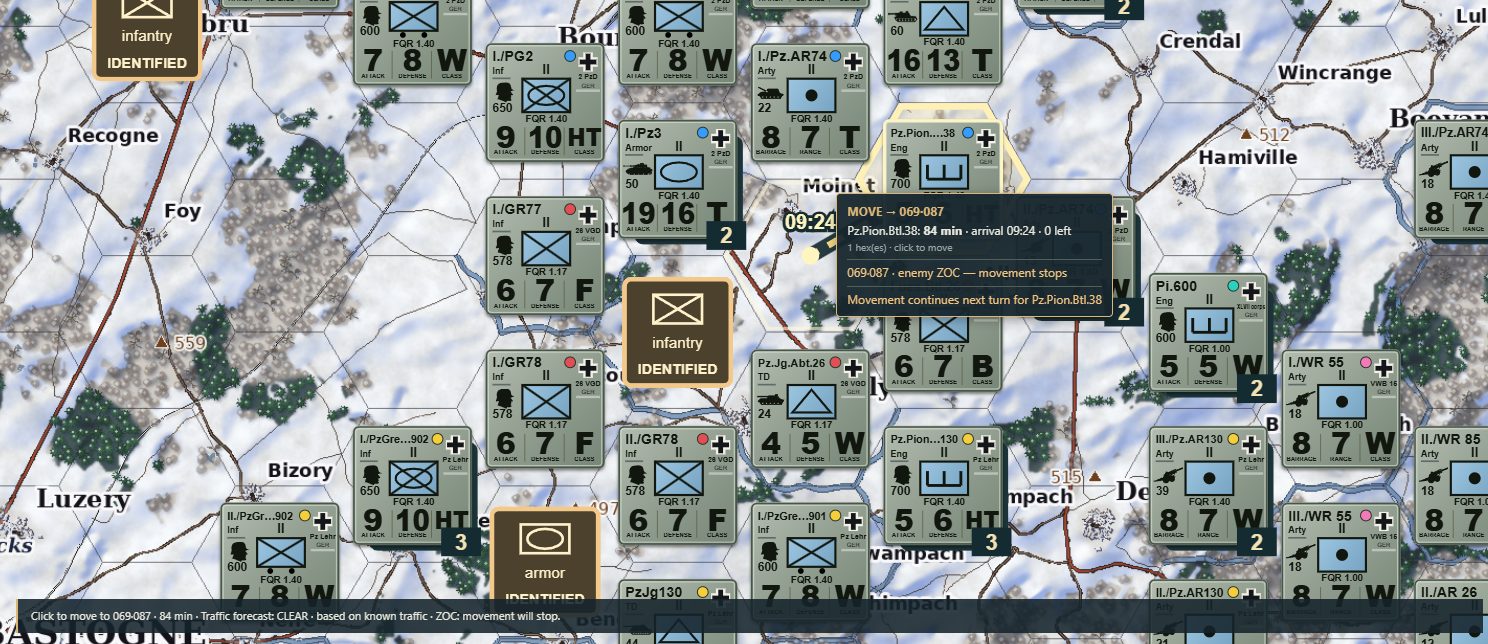This screenshot has height=644, width=1488.
Task: Open the stack of 2 badge on III./Pz.AR130
Action: [1256, 542]
